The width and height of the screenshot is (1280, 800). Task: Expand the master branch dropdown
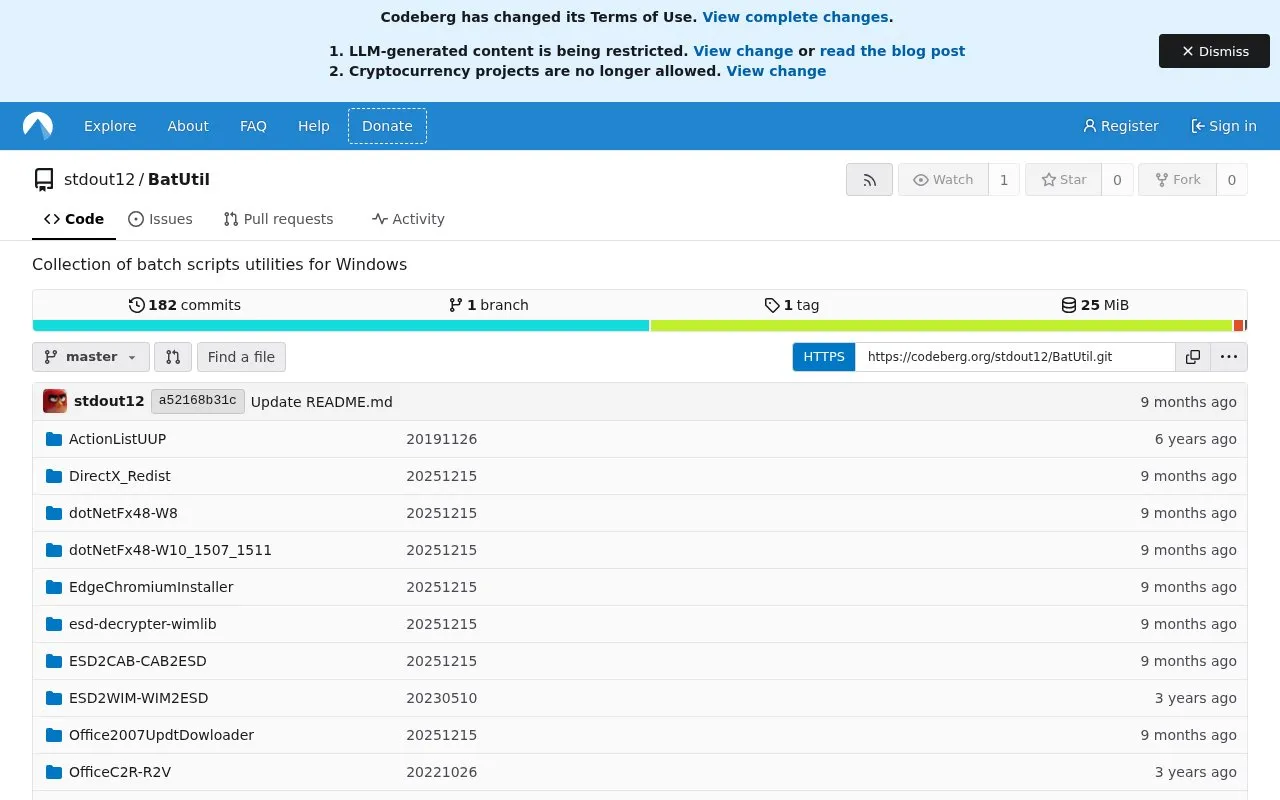click(91, 357)
